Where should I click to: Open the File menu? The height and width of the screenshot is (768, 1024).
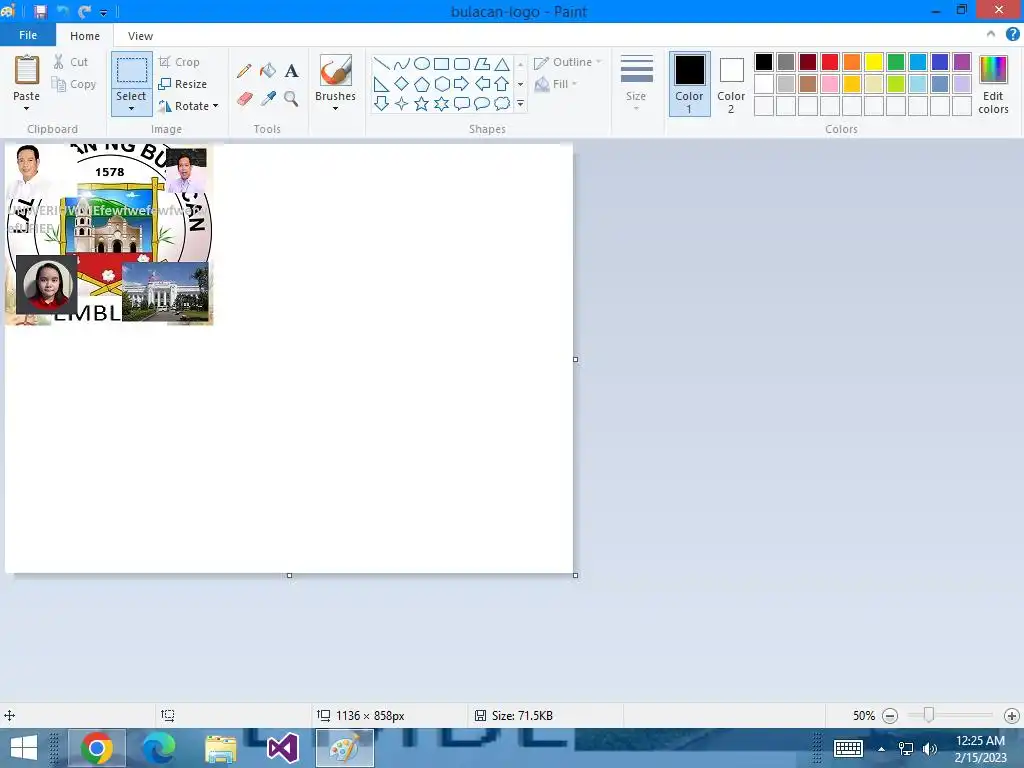tap(27, 35)
